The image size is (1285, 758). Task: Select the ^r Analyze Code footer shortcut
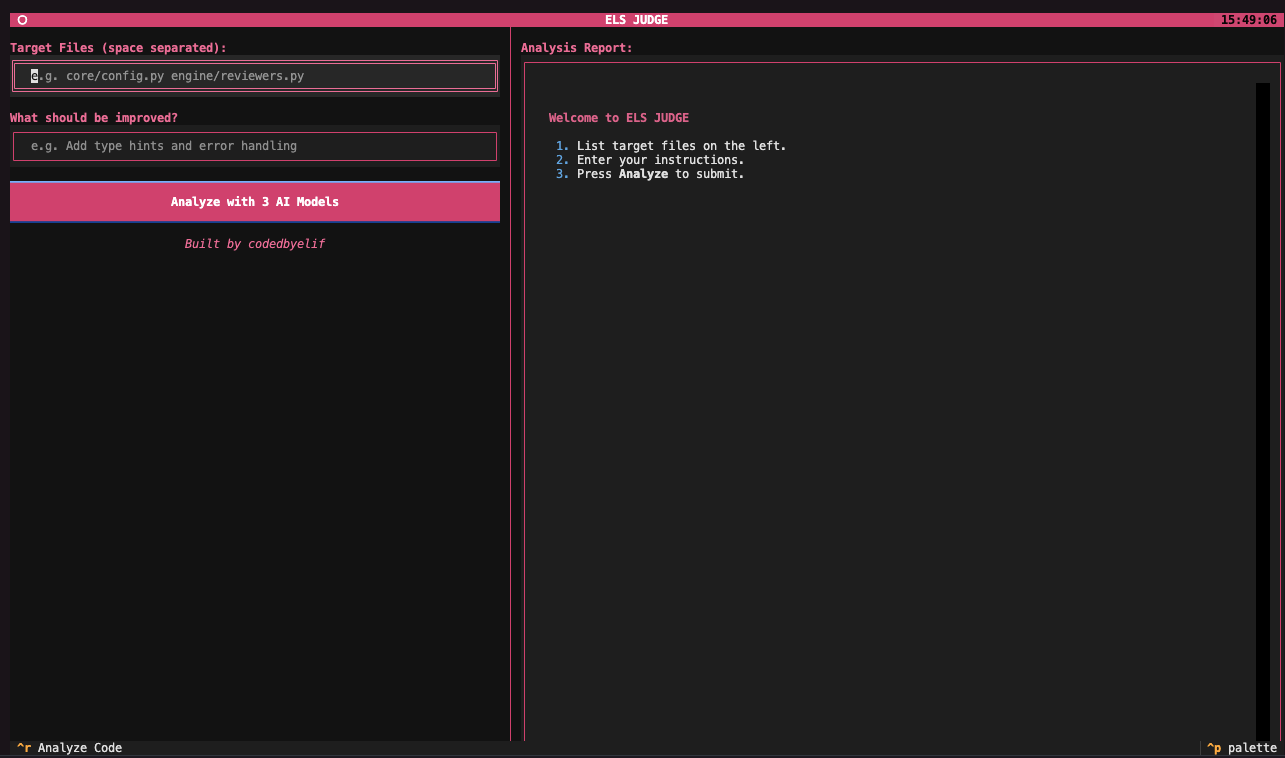(70, 748)
